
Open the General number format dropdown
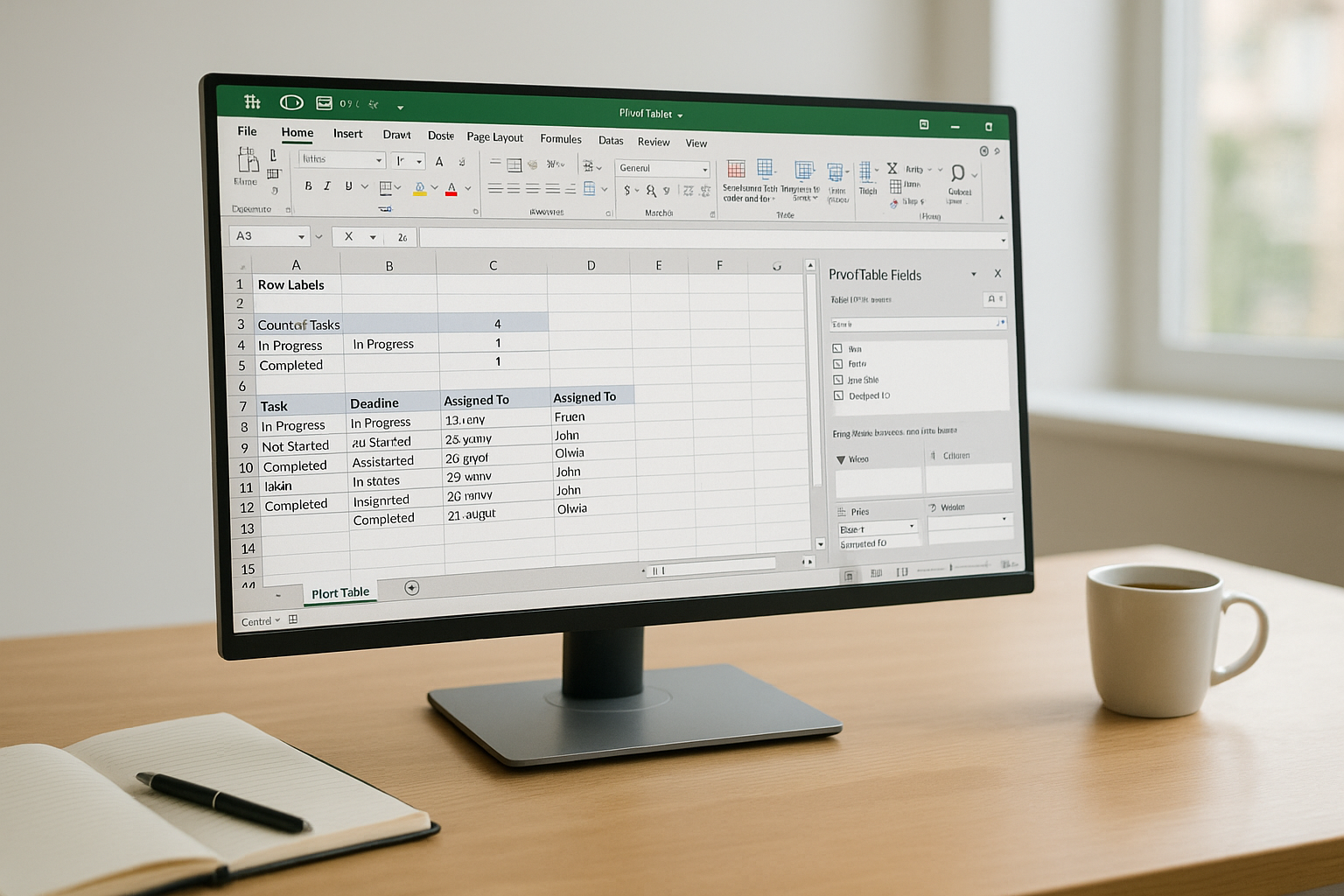coord(704,169)
